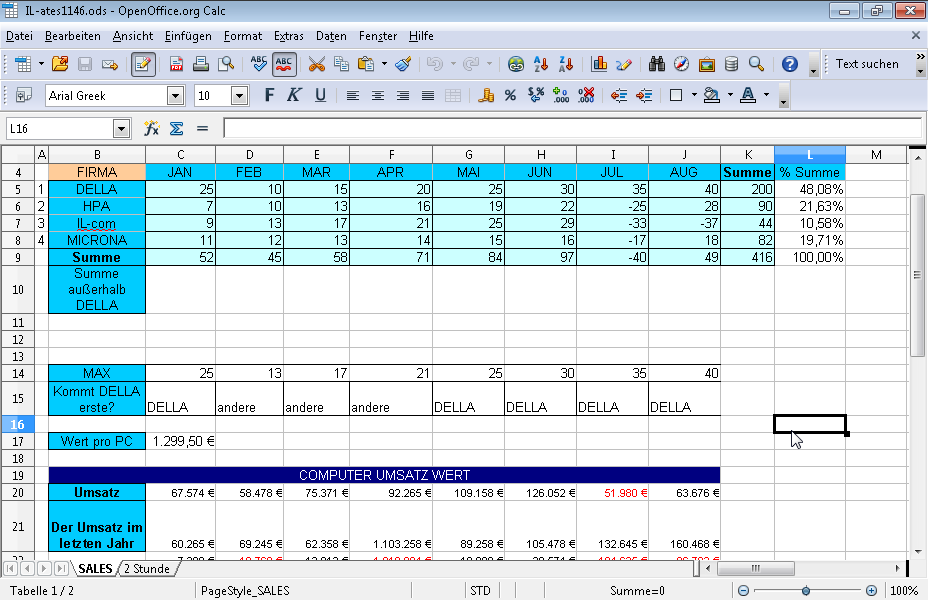Decrease indent icon
928x600 pixels.
pos(618,95)
